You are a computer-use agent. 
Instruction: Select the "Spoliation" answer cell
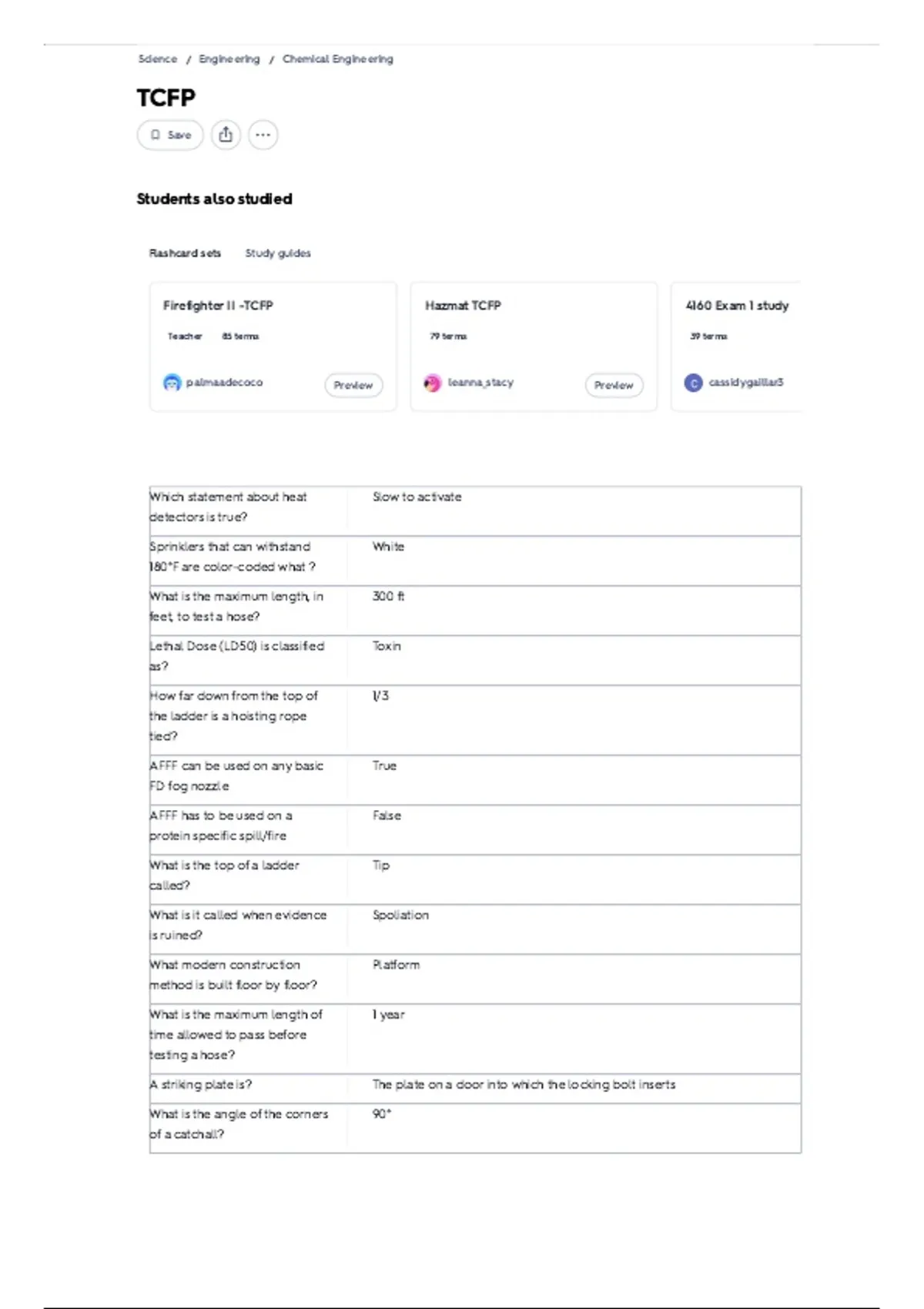(400, 916)
